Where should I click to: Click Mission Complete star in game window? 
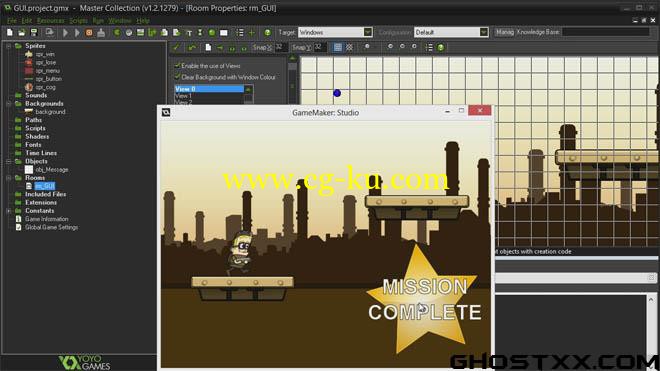click(x=422, y=299)
